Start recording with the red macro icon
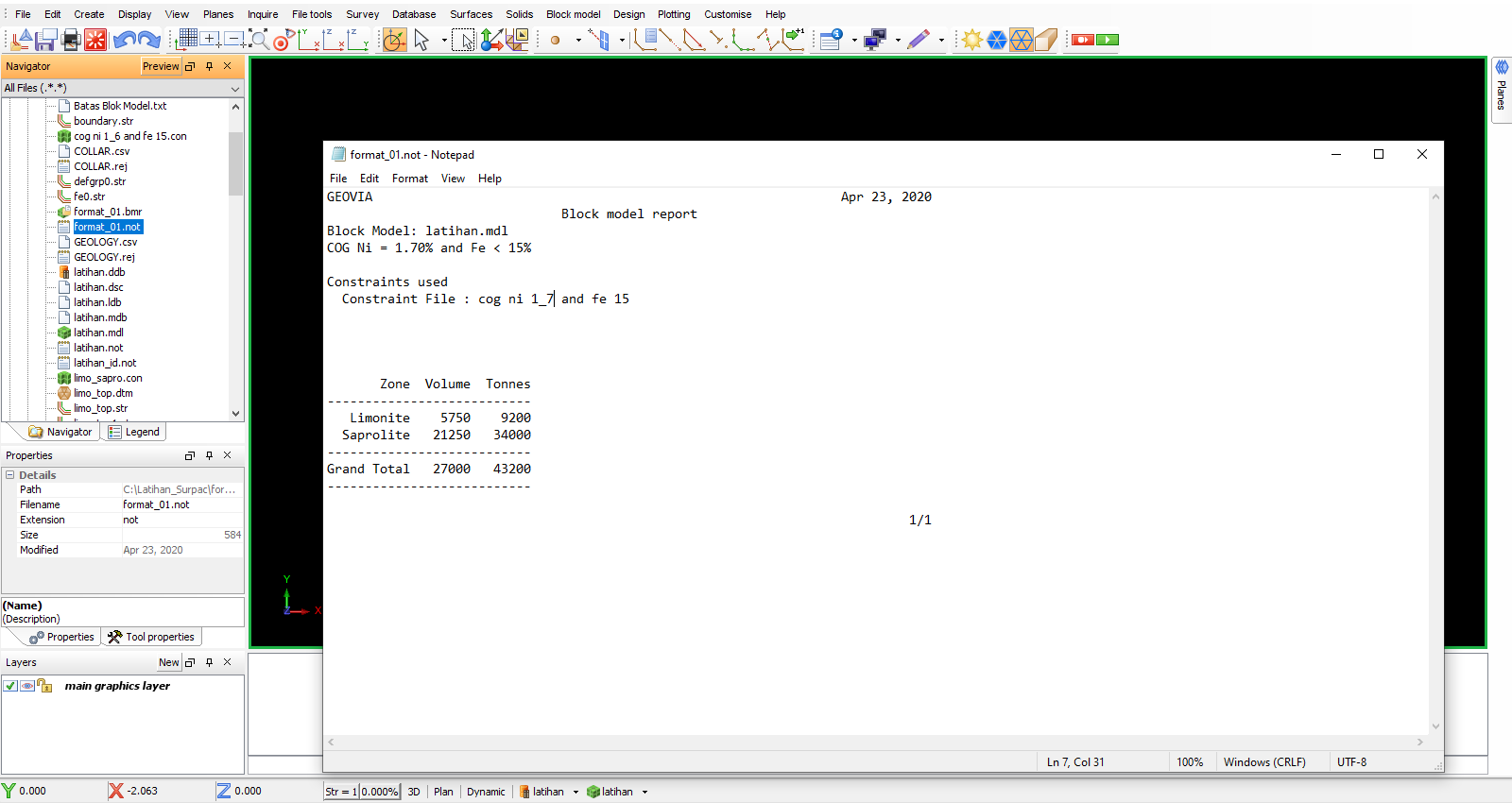This screenshot has width=1512, height=803. click(1082, 40)
